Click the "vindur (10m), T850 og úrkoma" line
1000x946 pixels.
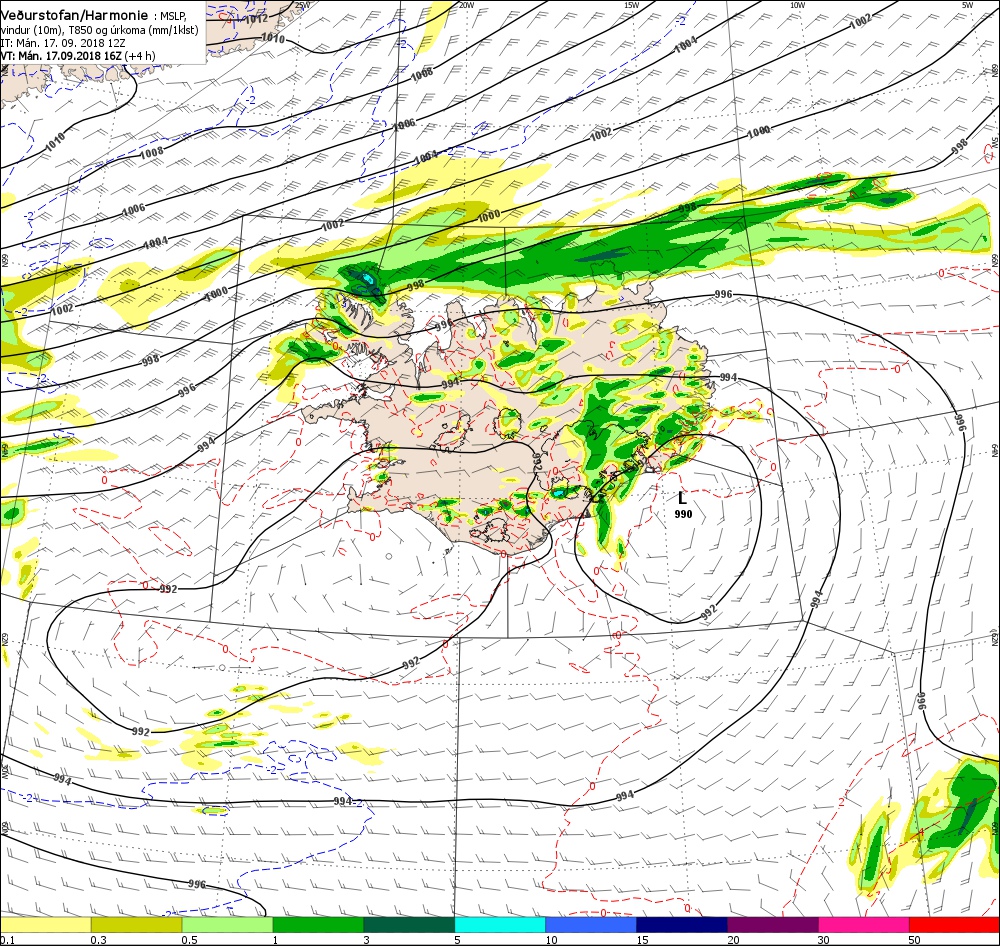99,30
